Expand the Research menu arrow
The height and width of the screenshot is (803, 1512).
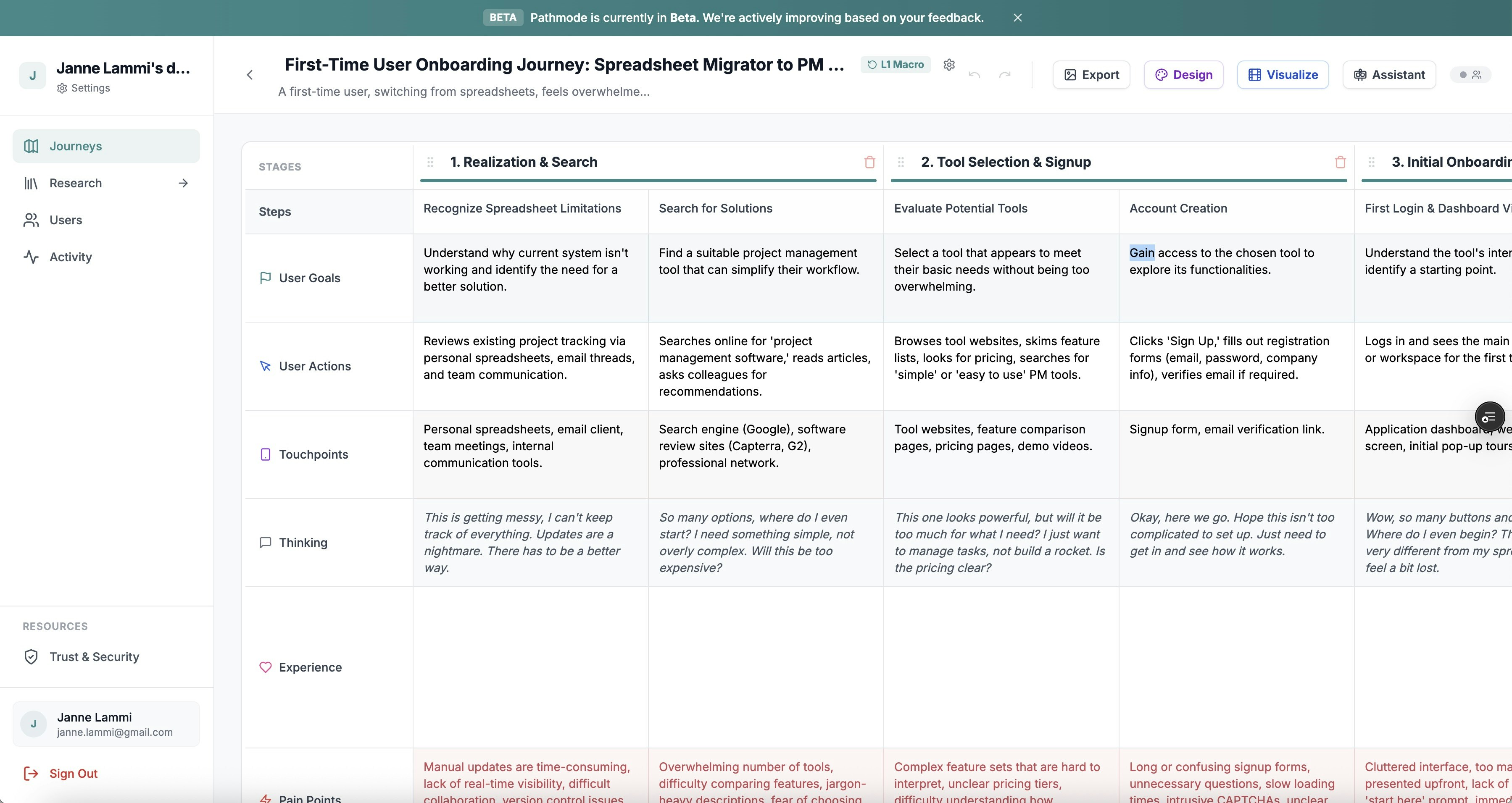(183, 183)
